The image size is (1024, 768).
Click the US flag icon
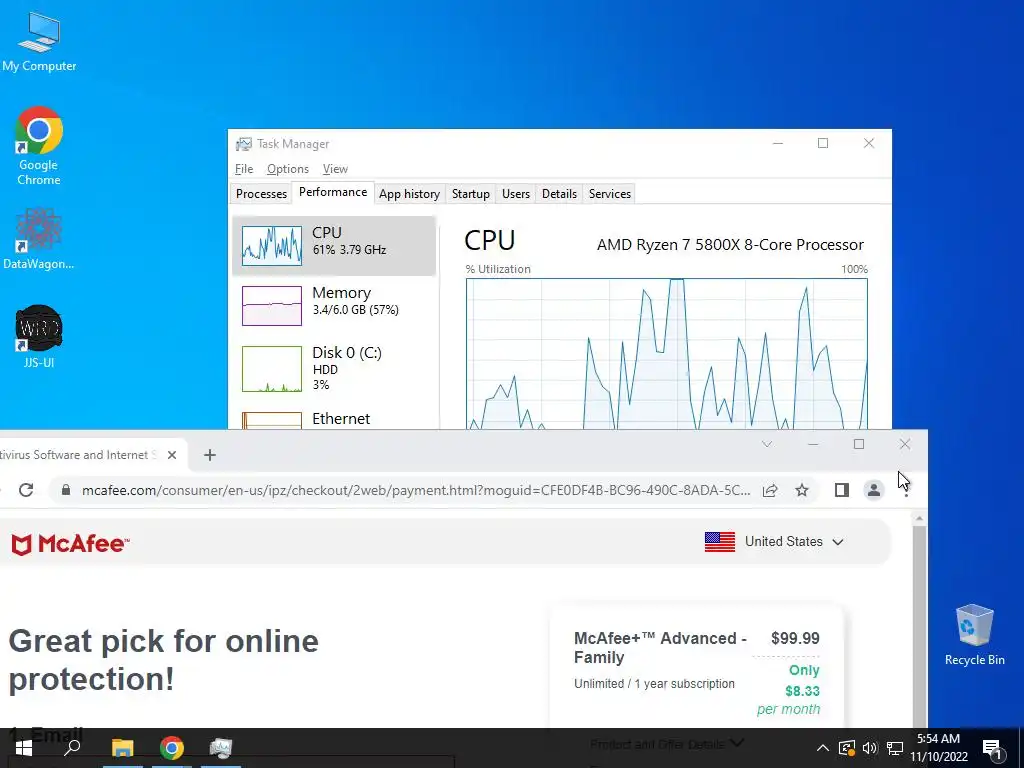click(x=720, y=541)
